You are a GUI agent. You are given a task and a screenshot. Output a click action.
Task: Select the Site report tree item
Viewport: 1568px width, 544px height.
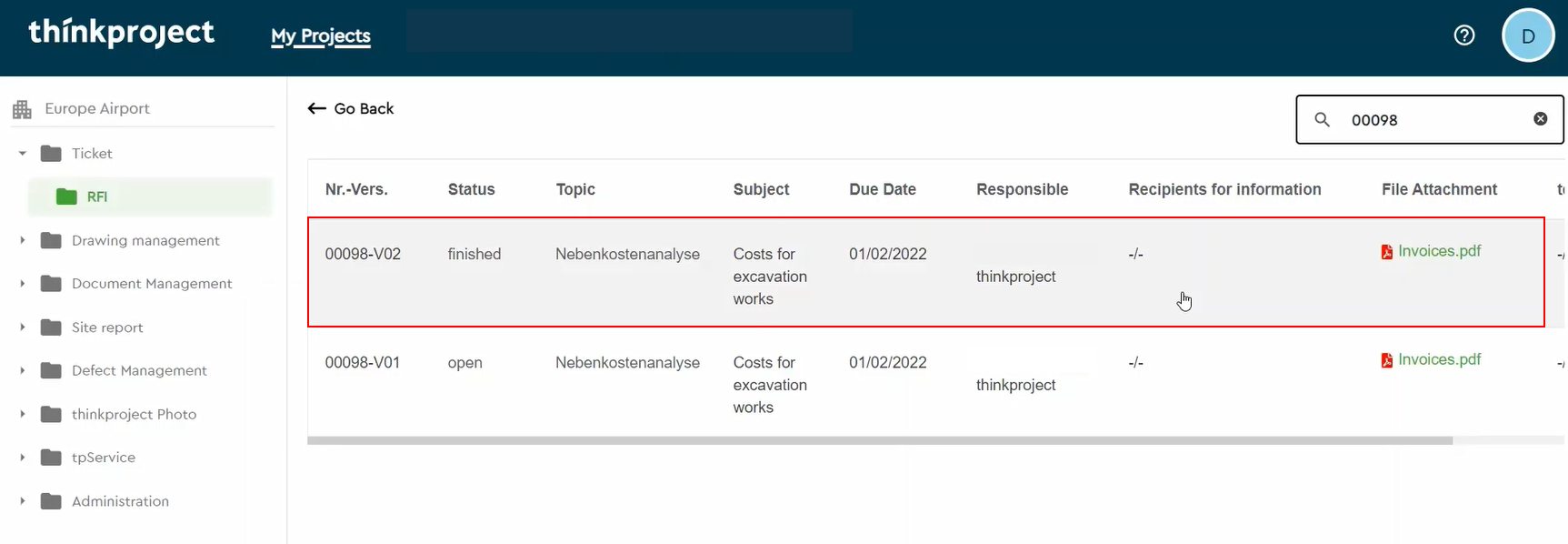107,327
